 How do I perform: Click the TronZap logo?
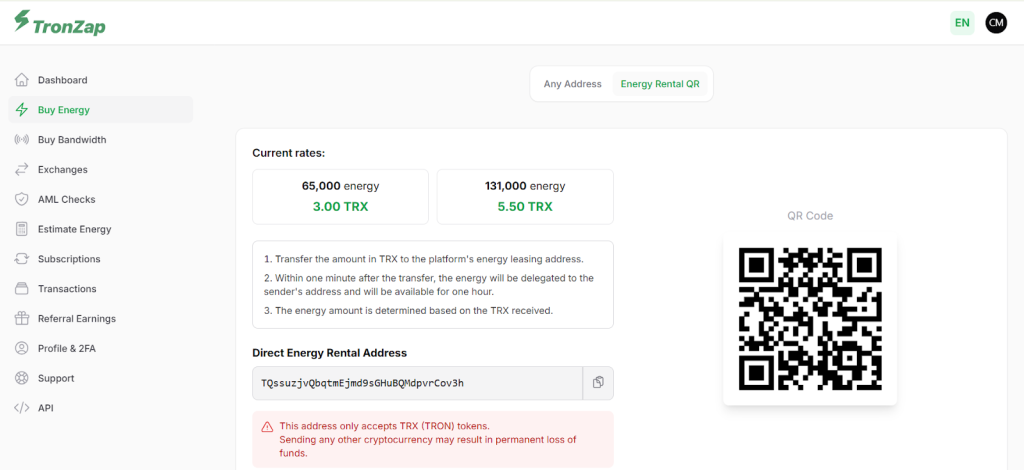[x=60, y=23]
